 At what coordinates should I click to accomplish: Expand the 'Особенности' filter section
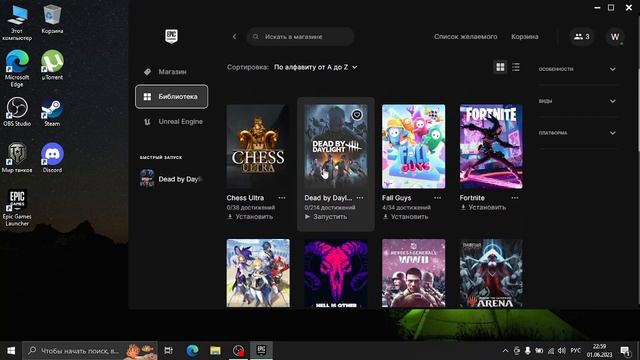(x=577, y=69)
